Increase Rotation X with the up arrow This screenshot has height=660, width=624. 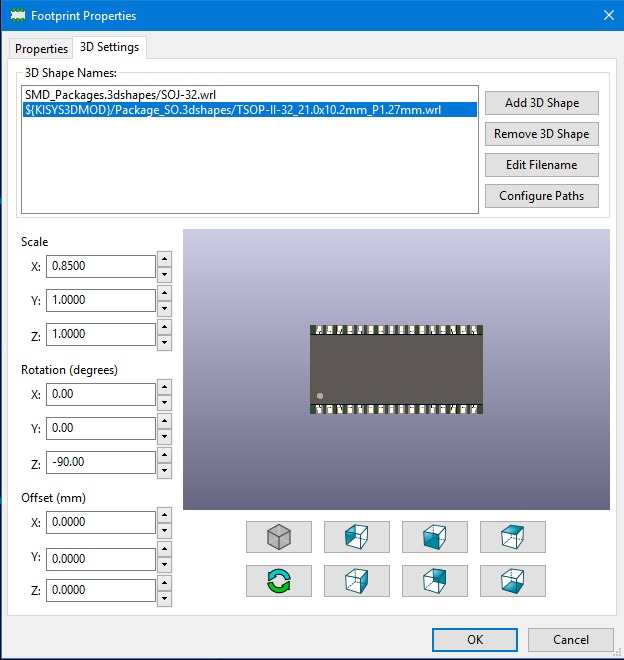(x=164, y=387)
